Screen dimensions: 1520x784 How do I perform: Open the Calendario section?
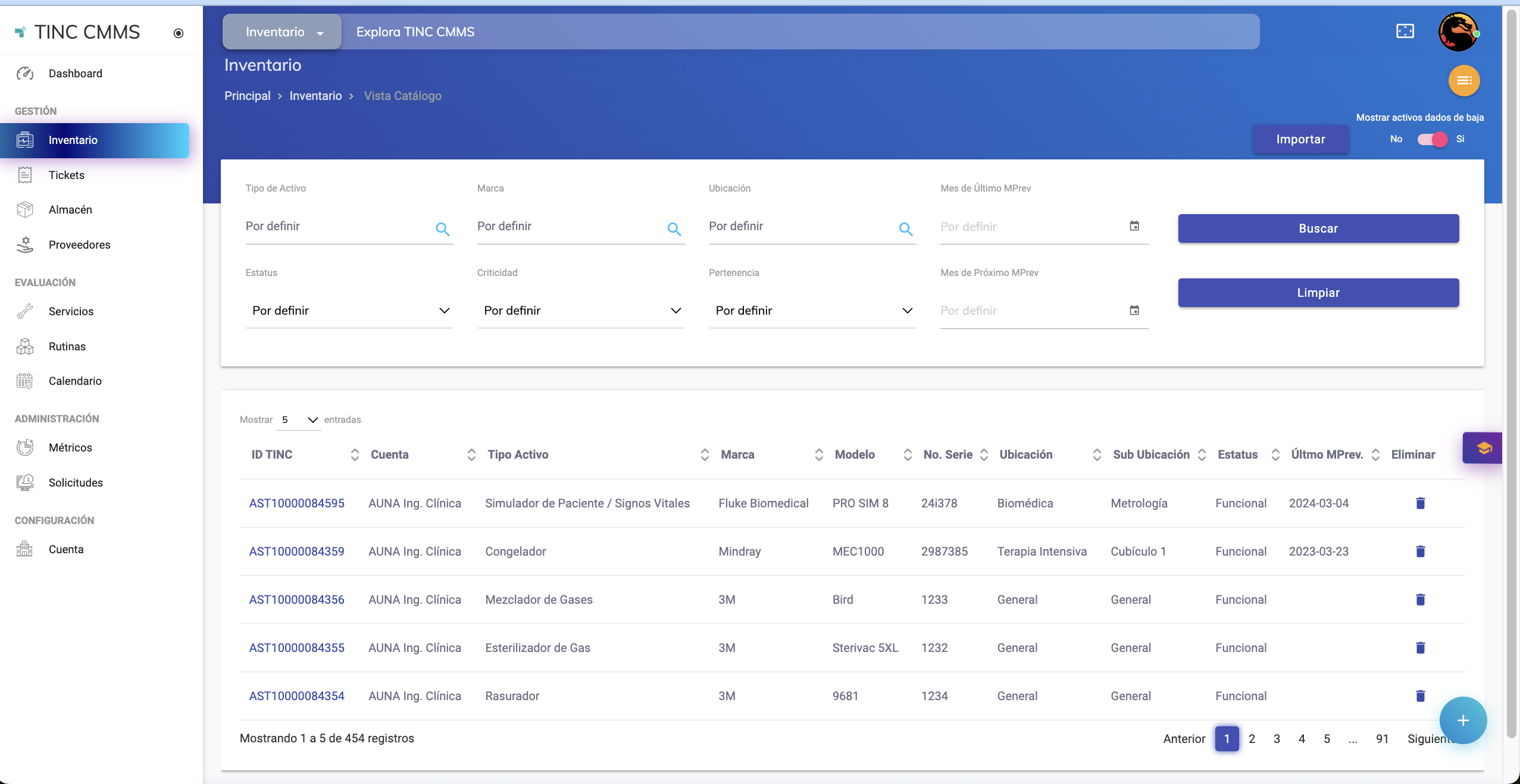pos(75,381)
